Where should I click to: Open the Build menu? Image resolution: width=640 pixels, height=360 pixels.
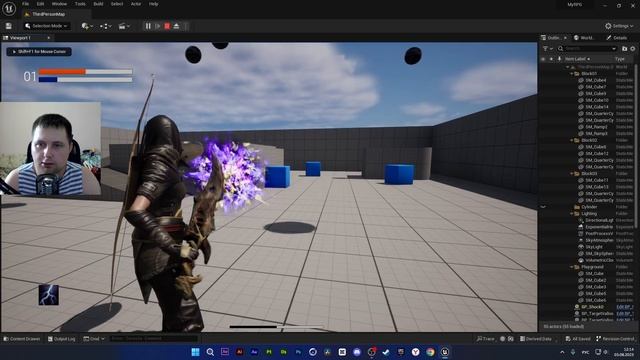98,4
